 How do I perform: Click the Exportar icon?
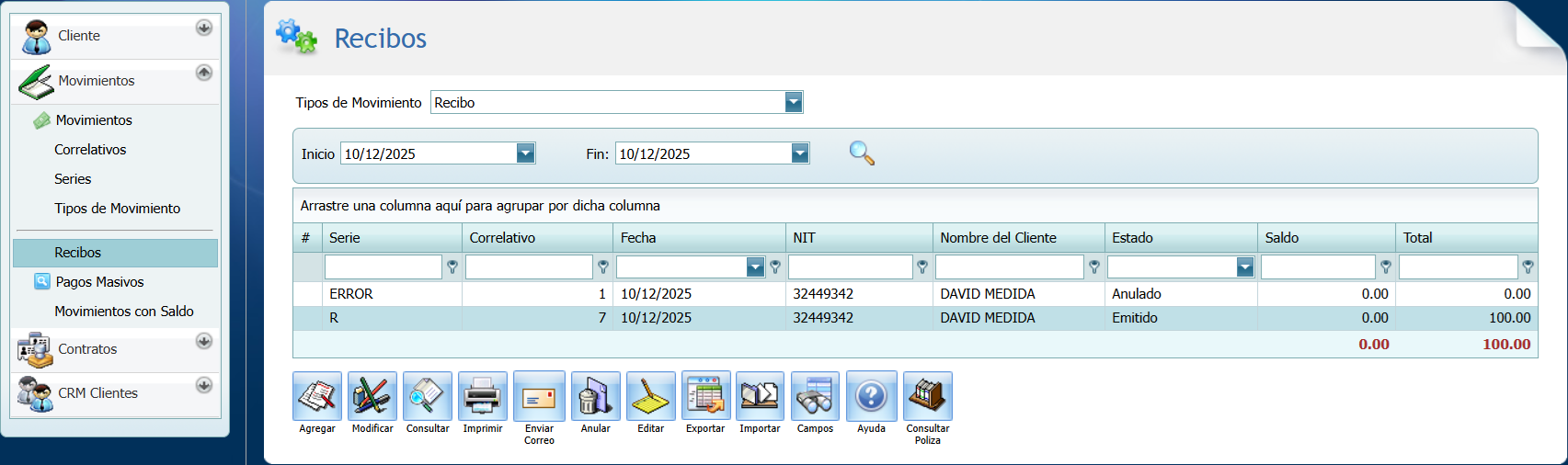pos(706,396)
